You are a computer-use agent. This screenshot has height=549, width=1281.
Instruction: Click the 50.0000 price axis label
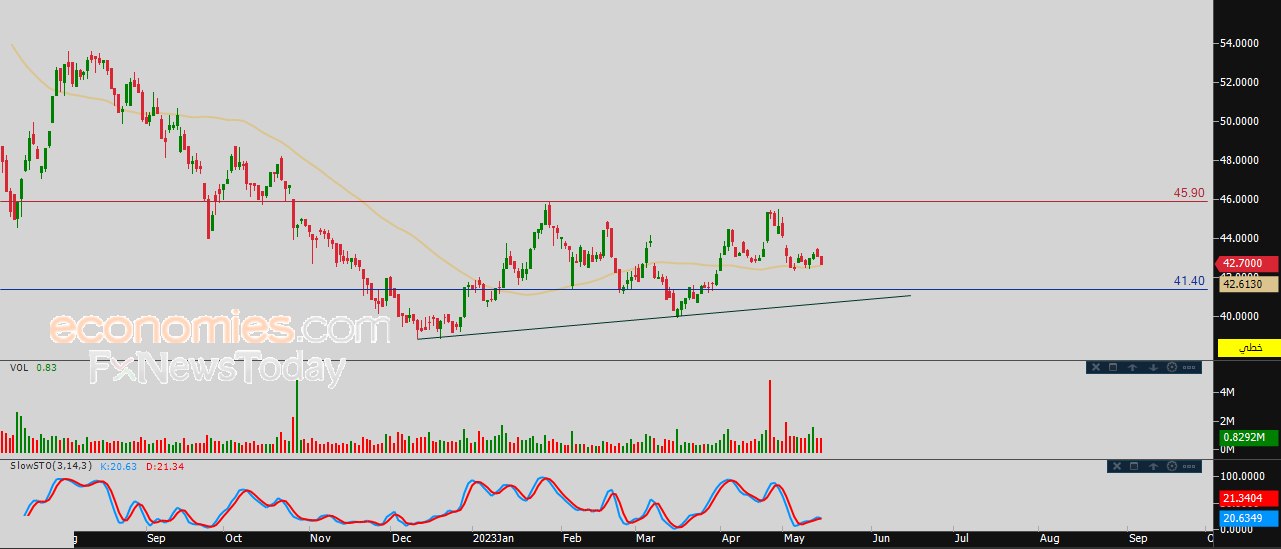1239,121
